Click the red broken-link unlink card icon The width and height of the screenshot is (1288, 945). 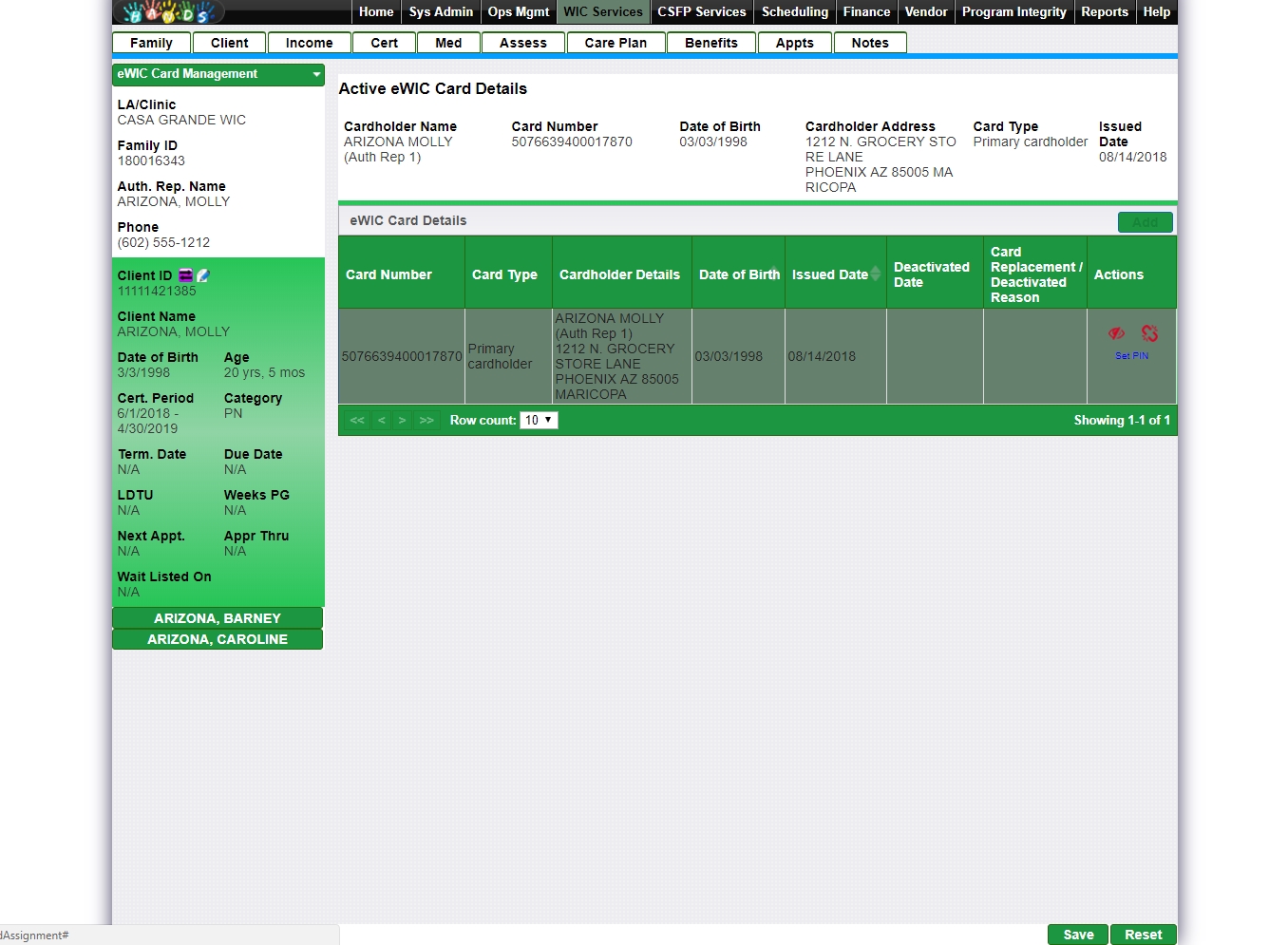[x=1149, y=333]
